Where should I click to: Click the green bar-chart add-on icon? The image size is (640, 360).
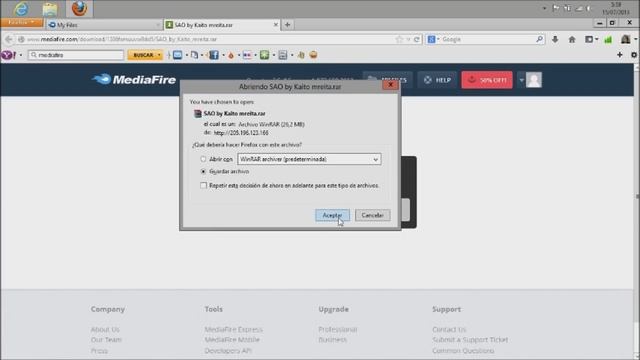click(608, 40)
